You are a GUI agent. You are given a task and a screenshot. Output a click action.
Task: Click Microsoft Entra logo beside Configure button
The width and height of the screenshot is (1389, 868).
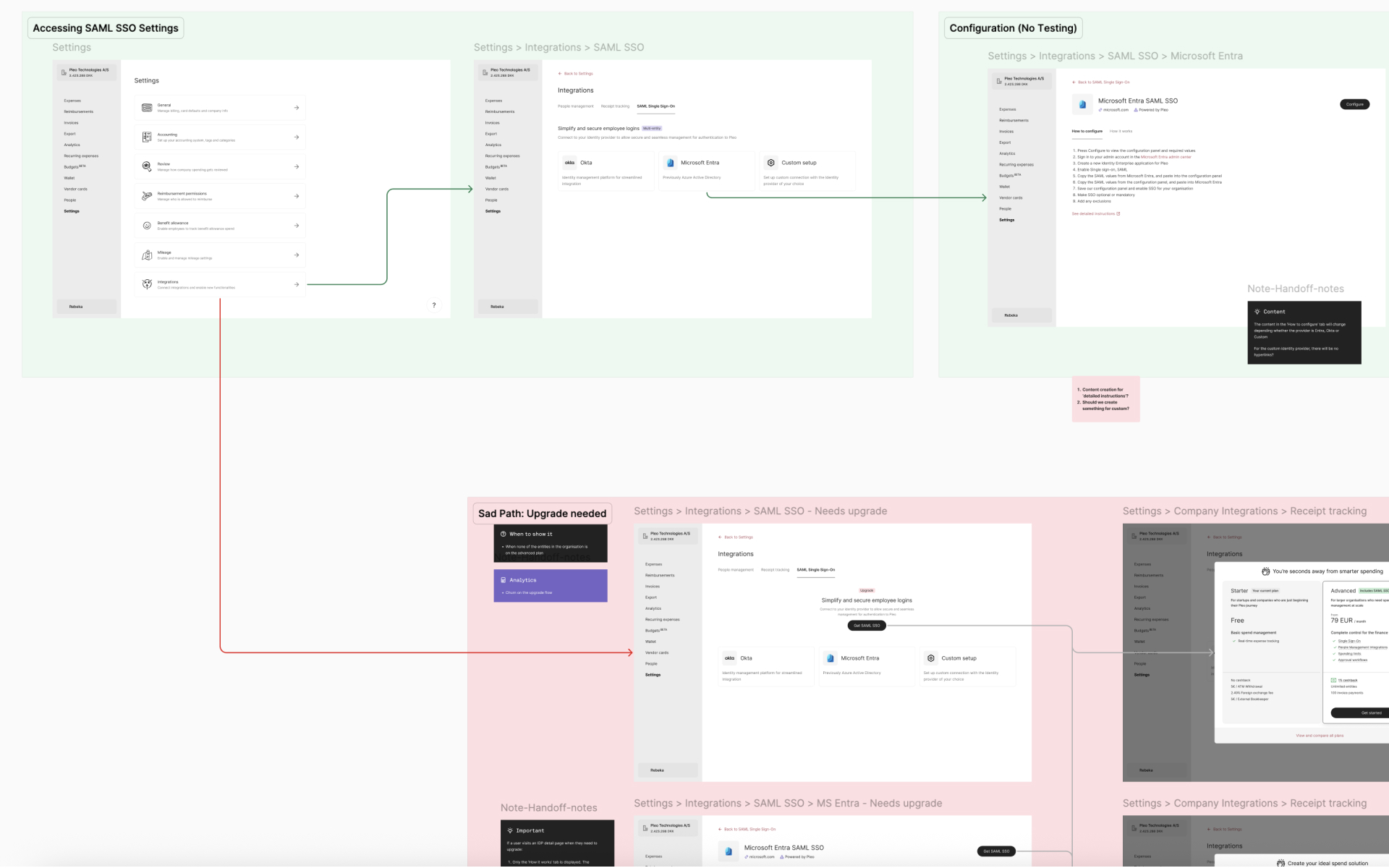[1082, 104]
